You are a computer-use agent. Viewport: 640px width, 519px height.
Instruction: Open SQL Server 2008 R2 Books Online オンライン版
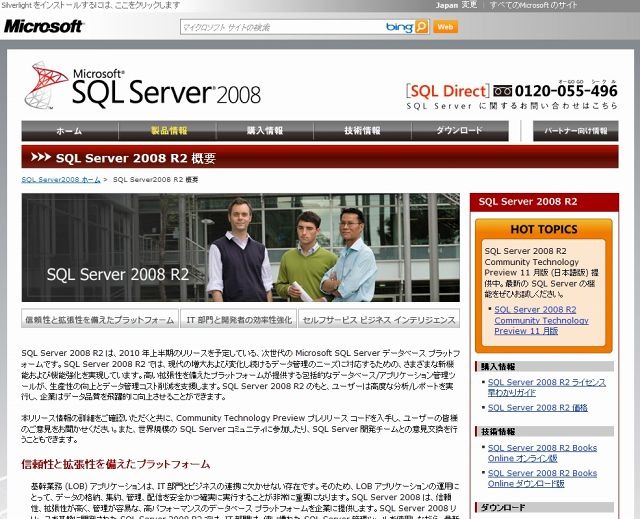click(x=542, y=453)
